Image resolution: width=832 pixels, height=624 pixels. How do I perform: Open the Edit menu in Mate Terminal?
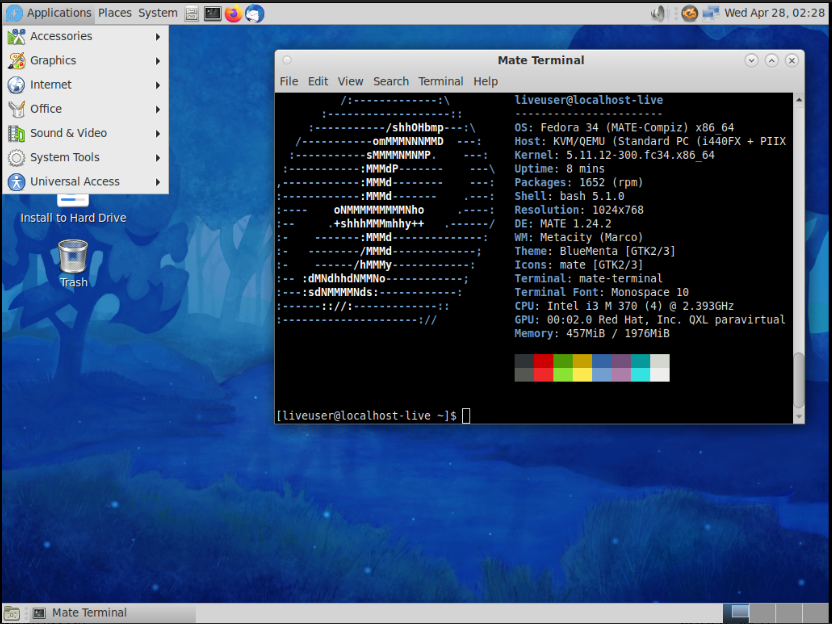point(318,81)
